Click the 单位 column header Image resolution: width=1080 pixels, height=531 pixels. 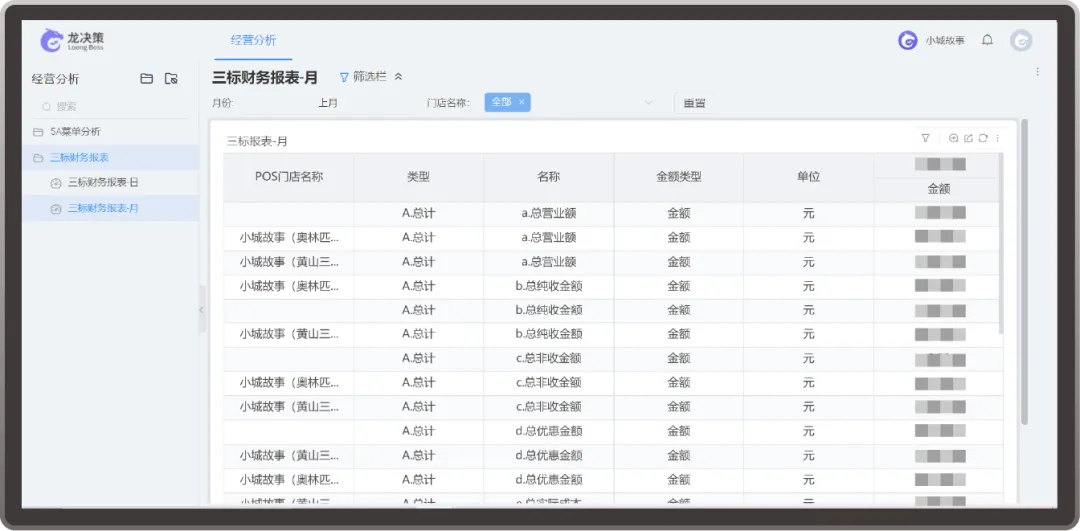tap(809, 177)
